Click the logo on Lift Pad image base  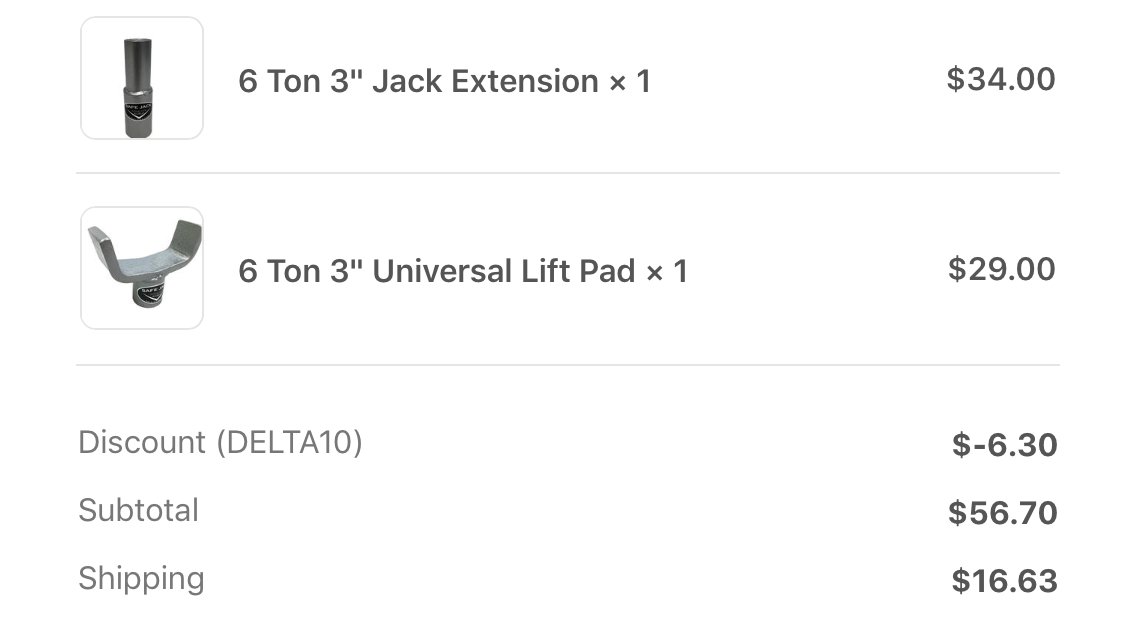(x=151, y=293)
